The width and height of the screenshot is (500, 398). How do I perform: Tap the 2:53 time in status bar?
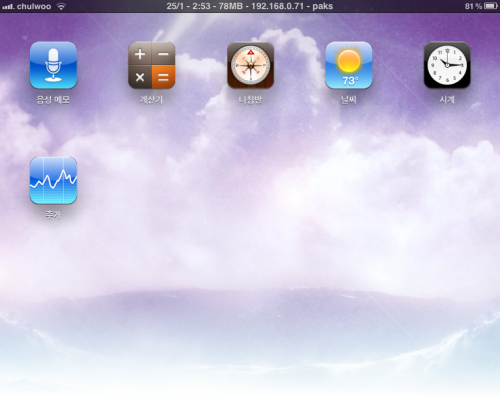click(201, 6)
